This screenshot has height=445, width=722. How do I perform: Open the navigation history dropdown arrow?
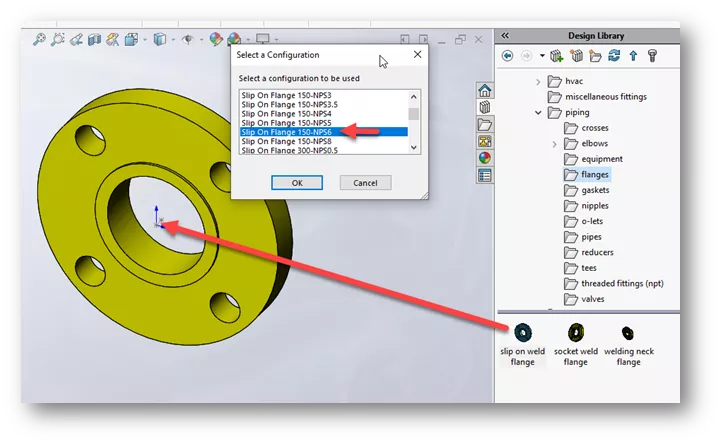pos(542,56)
